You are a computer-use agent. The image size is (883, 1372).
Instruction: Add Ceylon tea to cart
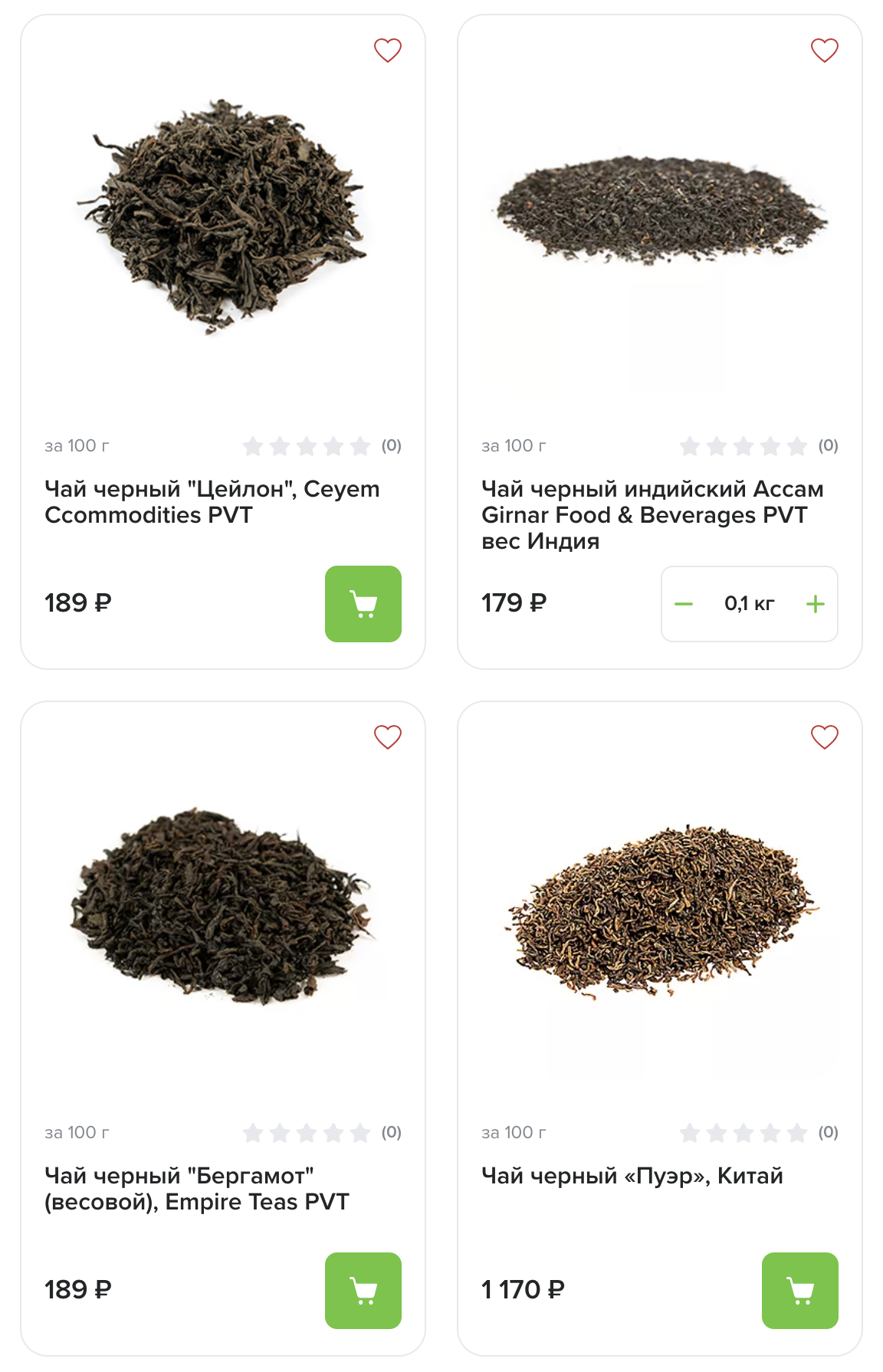[x=363, y=604]
